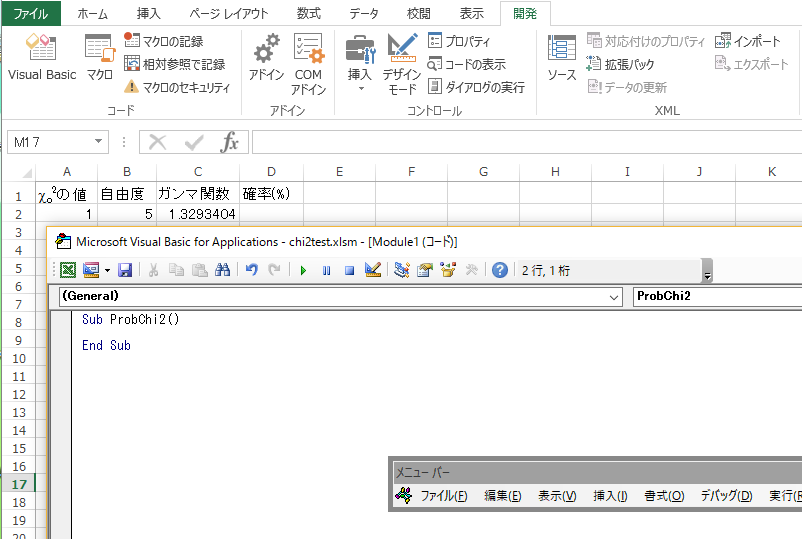Viewport: 802px width, 539px height.
Task: Run Sub with green play button
Action: [303, 271]
